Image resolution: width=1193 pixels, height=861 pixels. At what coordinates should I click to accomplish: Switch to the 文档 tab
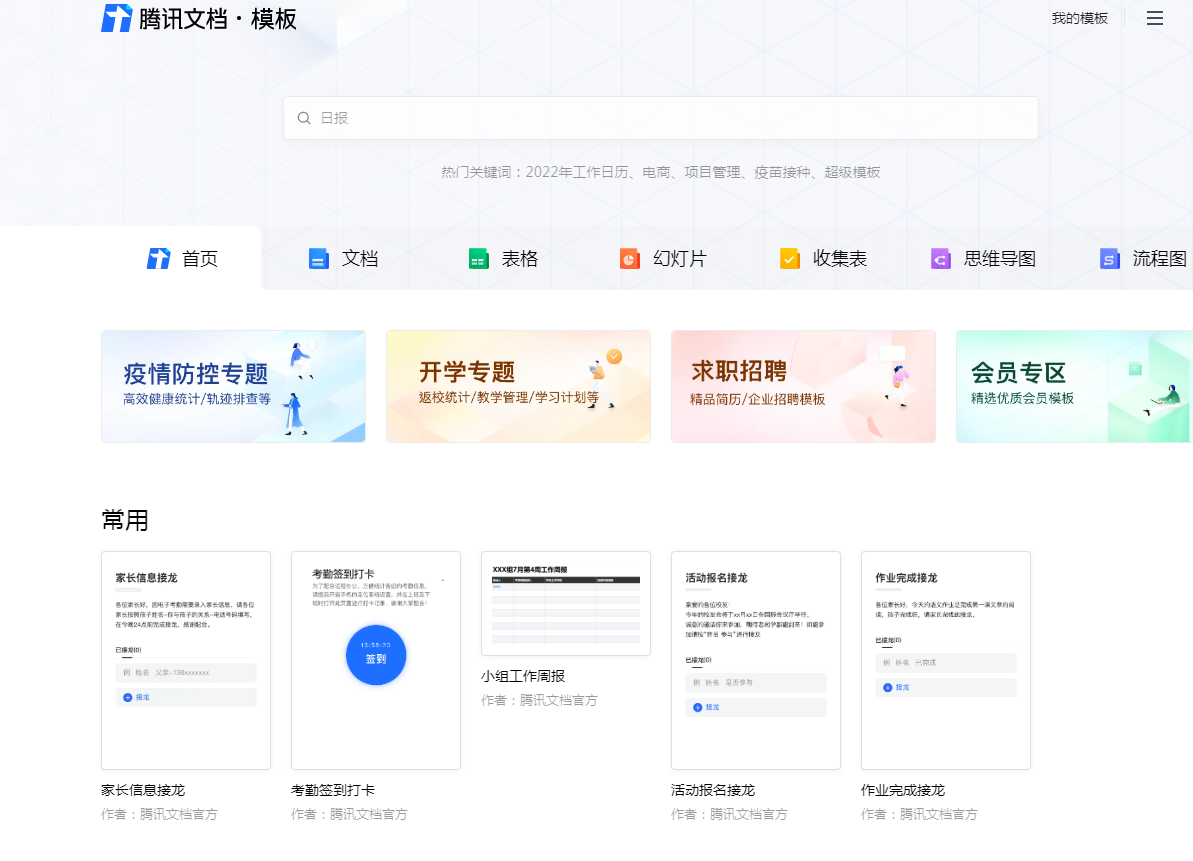tap(343, 259)
